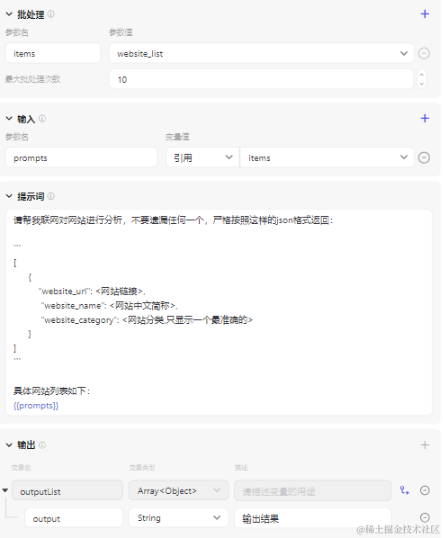Collapse the 批处理 section
The height and width of the screenshot is (538, 443).
tap(9, 14)
